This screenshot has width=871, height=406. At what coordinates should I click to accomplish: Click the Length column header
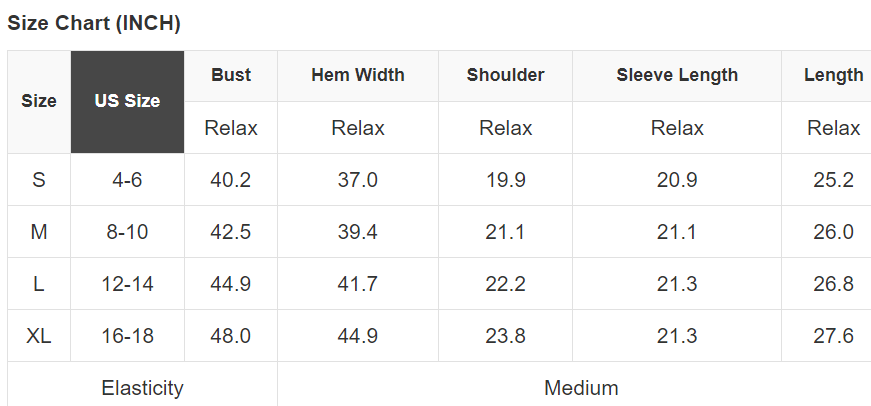click(x=833, y=75)
